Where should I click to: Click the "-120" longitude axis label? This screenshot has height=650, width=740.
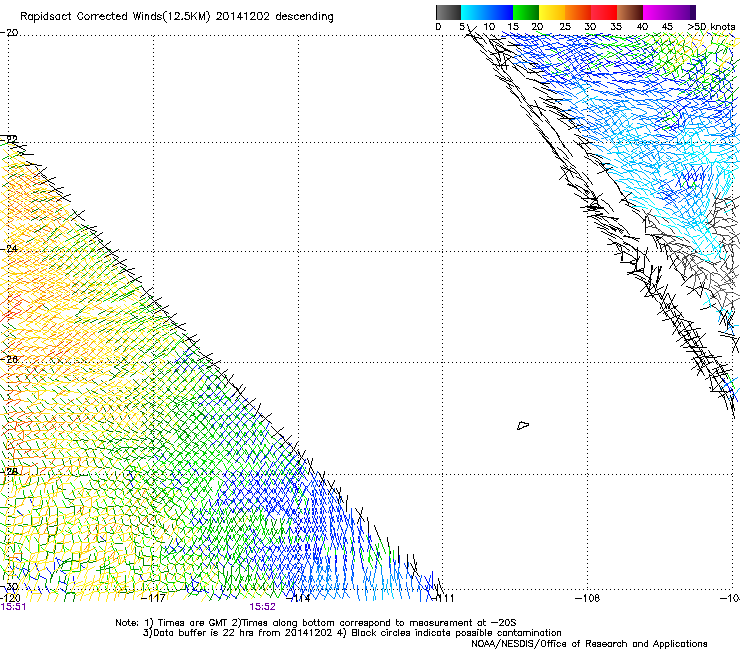pos(10,598)
